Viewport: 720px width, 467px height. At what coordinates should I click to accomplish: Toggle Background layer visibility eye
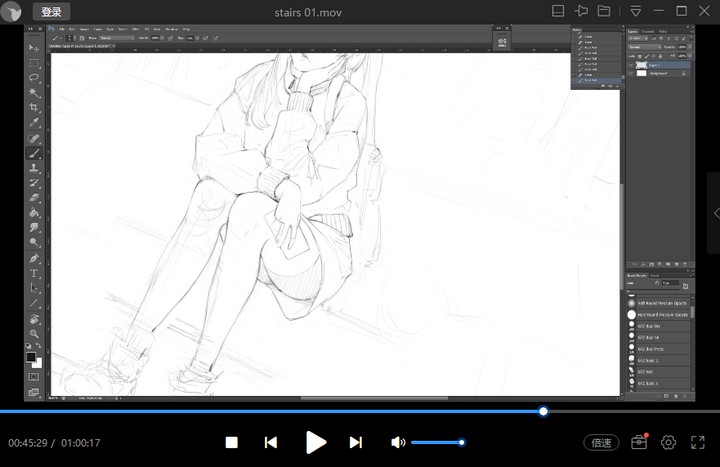(631, 73)
